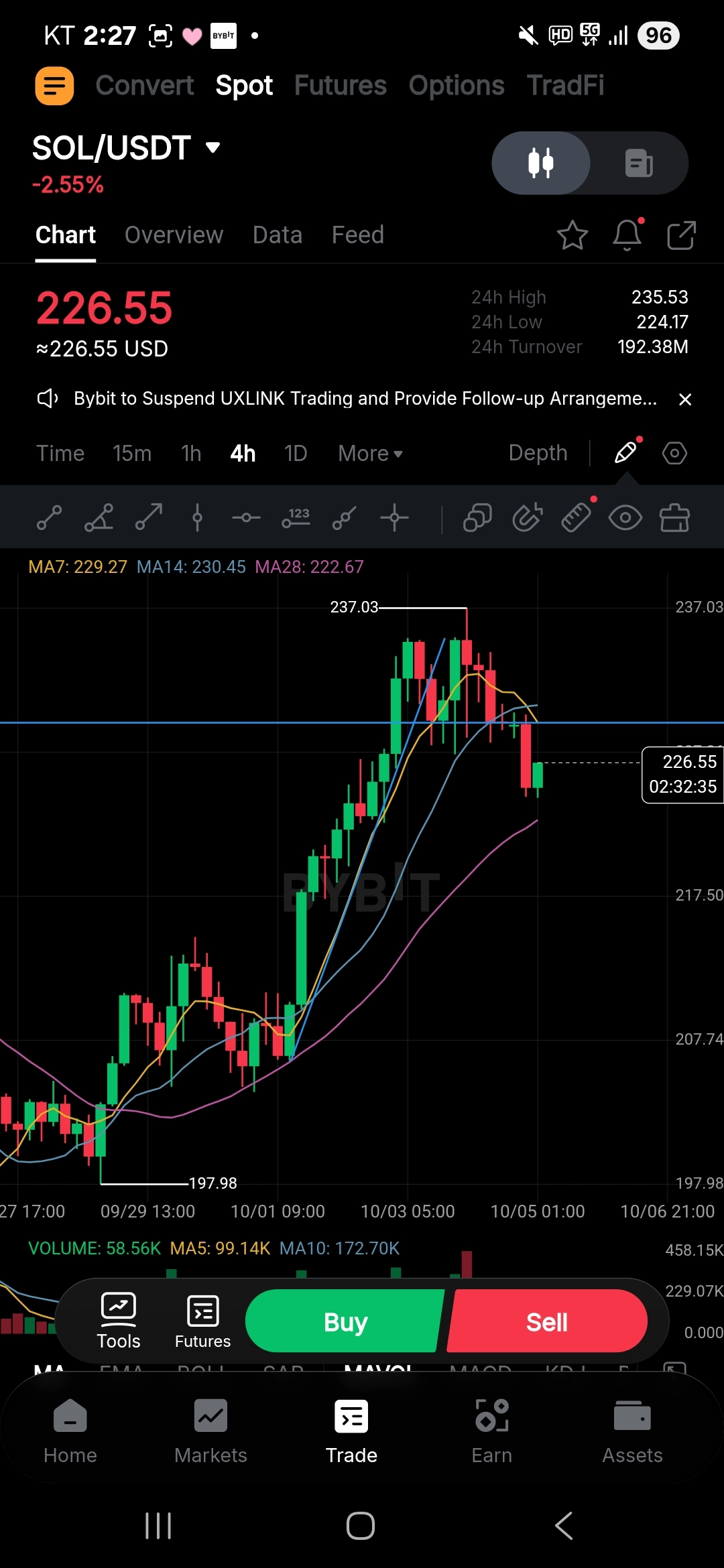The image size is (724, 1568).
Task: Tap the 24h High value 235.53
Action: click(660, 297)
